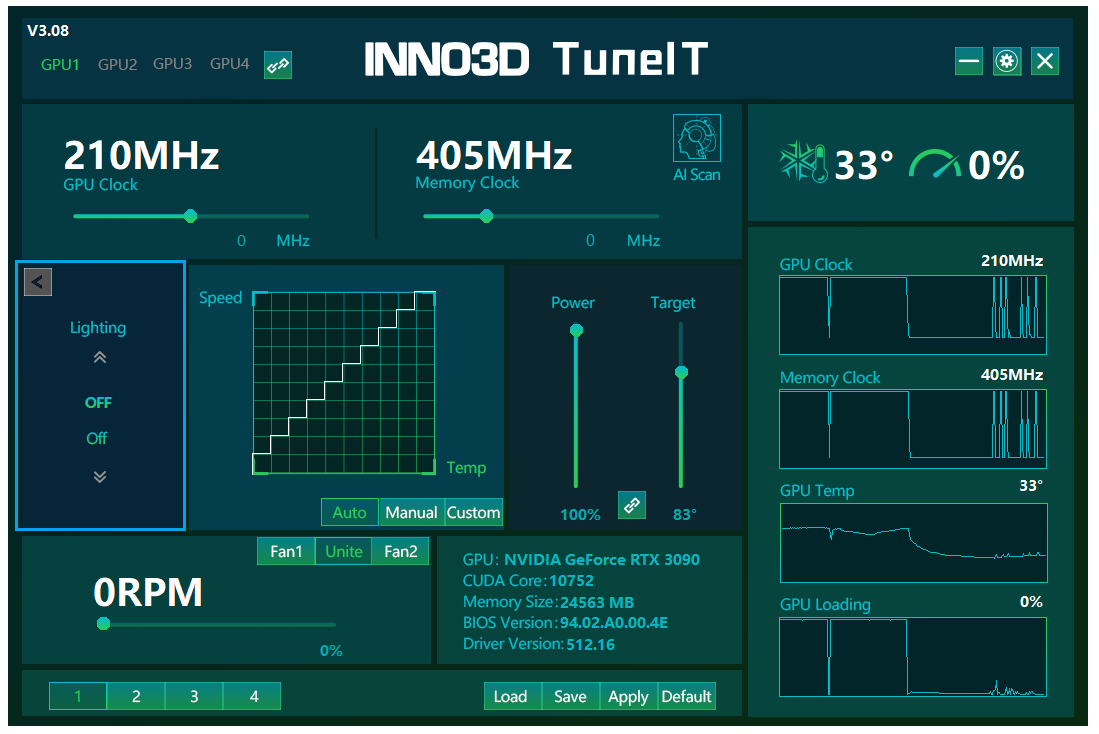Click the fan curve Speed/Temp graph
The image size is (1099, 734).
click(x=344, y=383)
